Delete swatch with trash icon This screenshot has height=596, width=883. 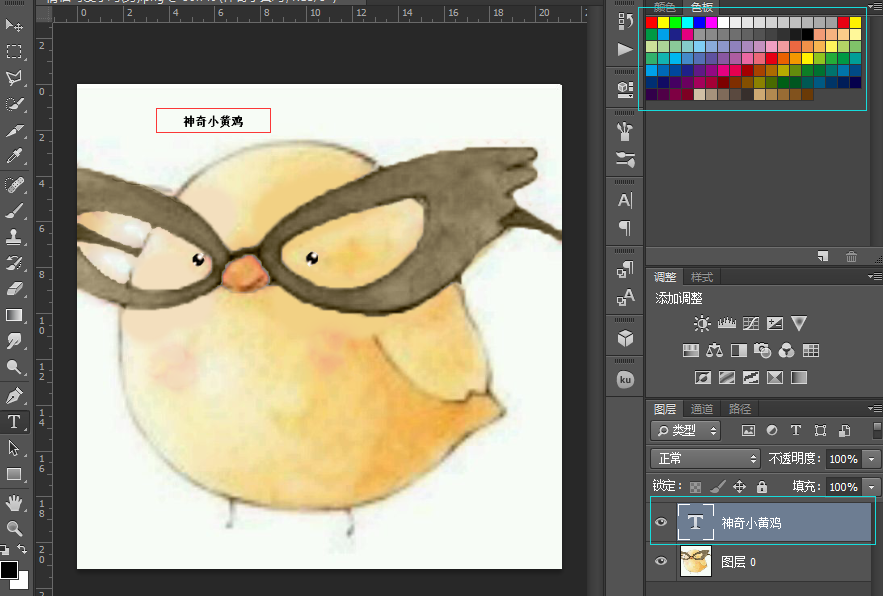click(851, 257)
